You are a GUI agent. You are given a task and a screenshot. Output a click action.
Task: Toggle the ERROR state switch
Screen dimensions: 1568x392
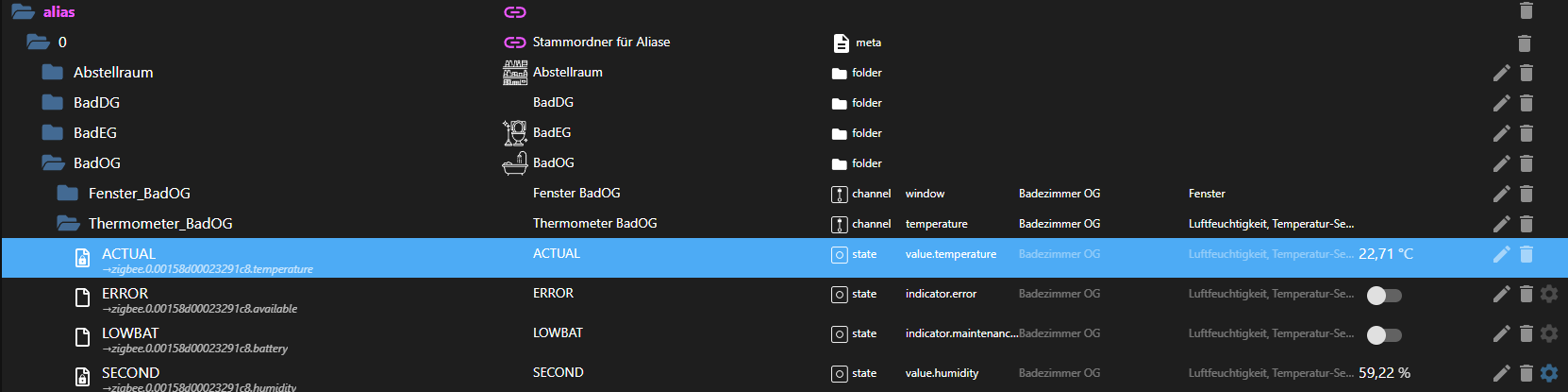[x=1384, y=296]
